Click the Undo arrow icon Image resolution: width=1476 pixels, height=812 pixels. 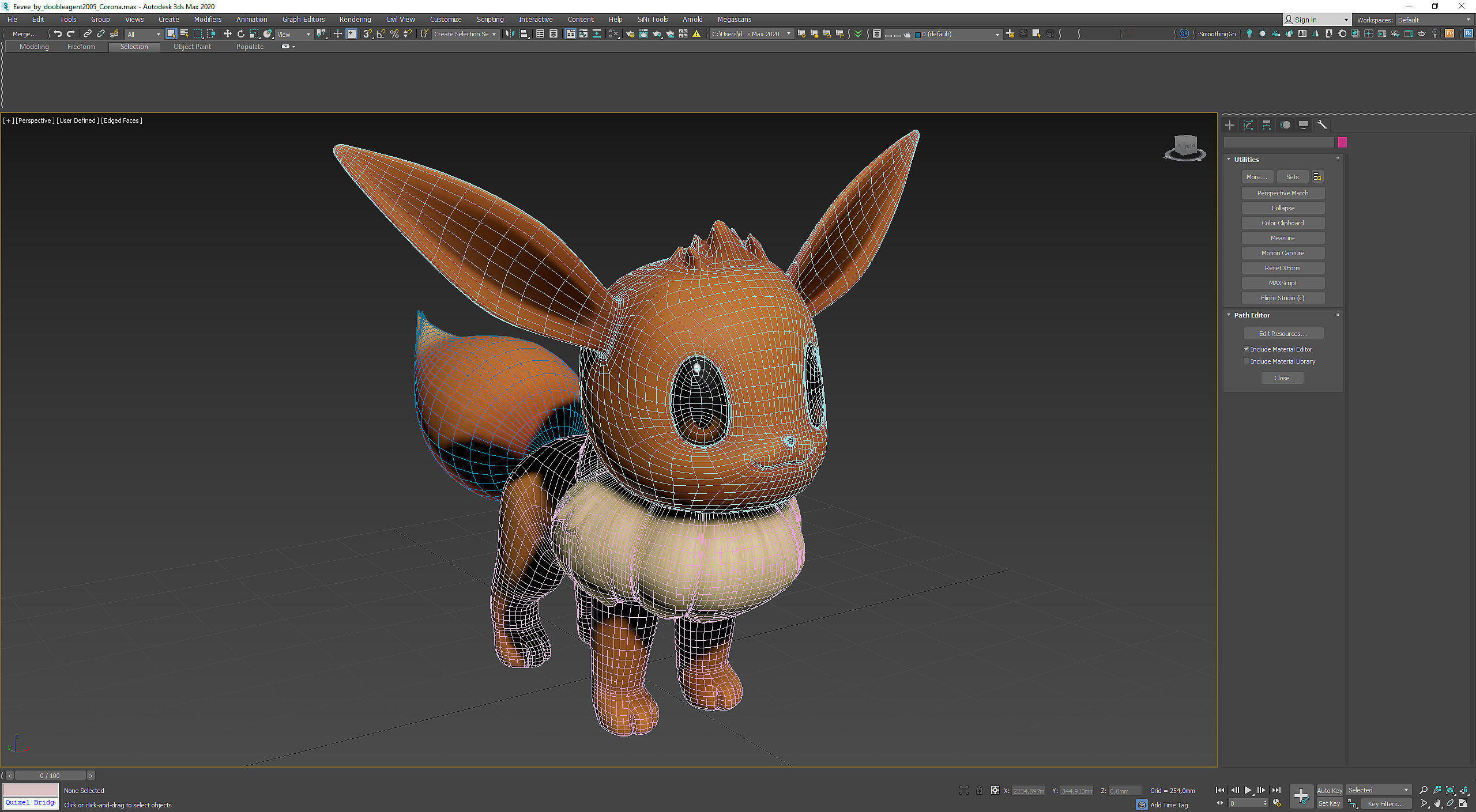click(57, 34)
